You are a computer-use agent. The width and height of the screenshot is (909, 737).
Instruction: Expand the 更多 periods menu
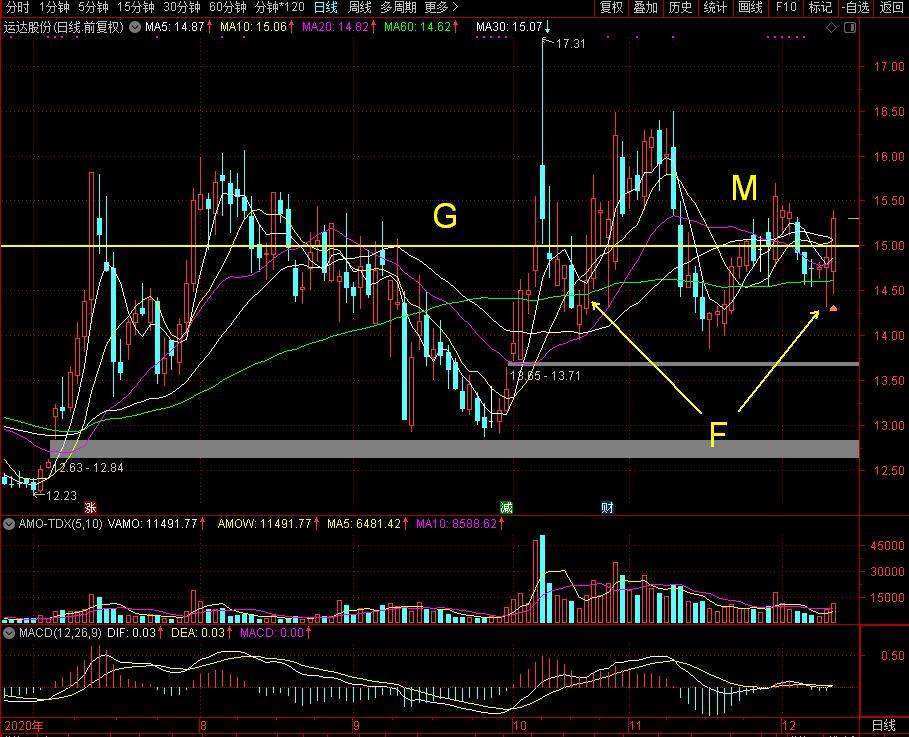(441, 8)
